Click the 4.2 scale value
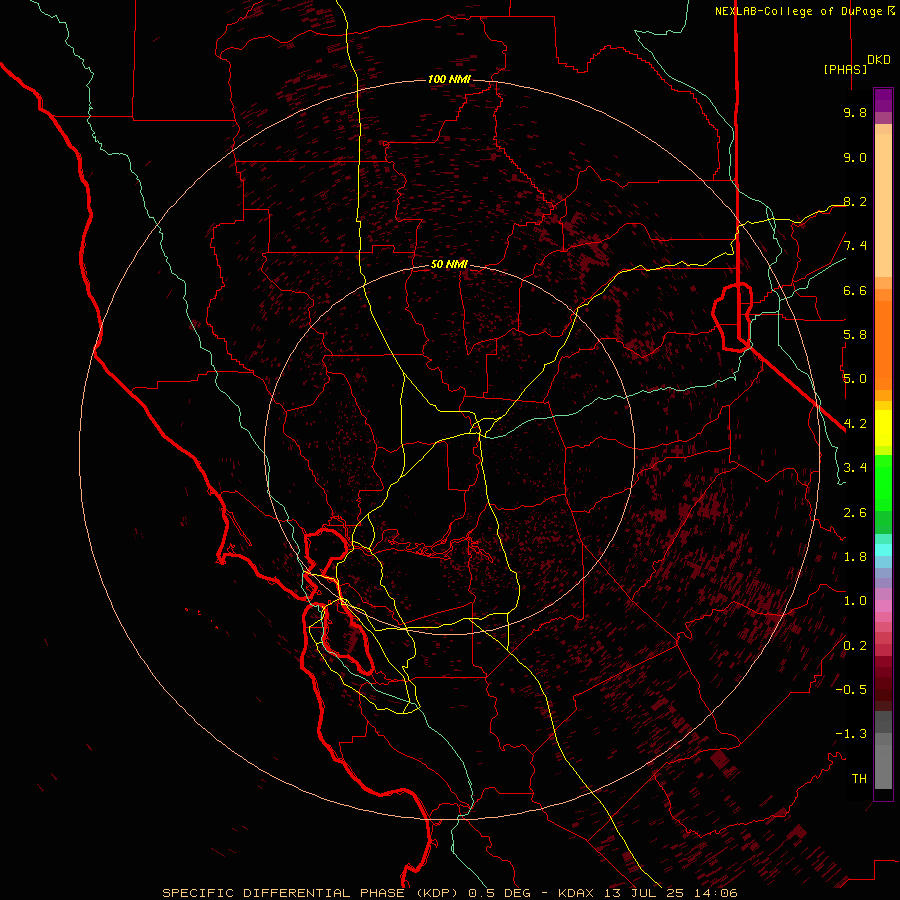 pyautogui.click(x=855, y=424)
